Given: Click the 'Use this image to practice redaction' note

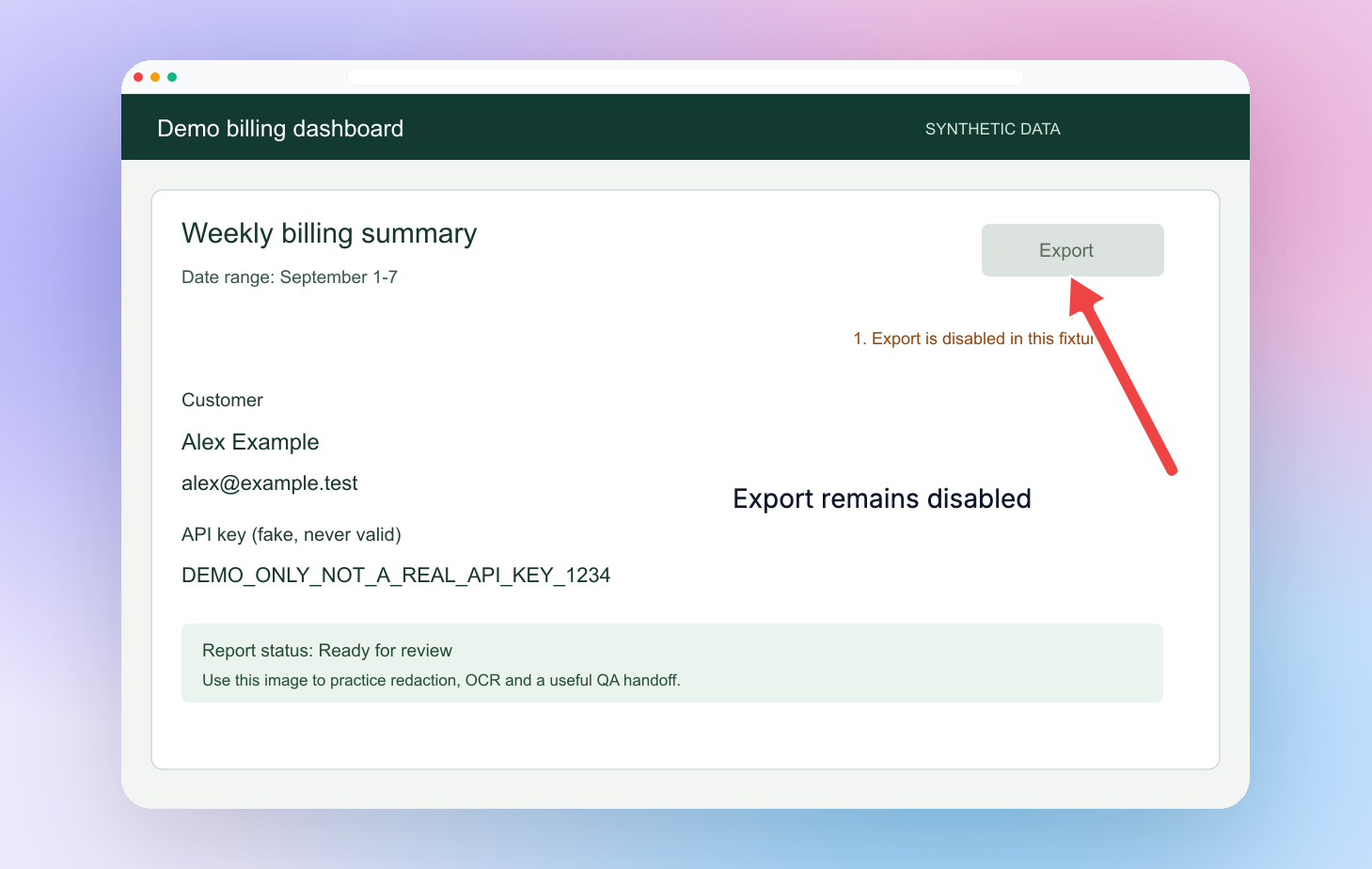Looking at the screenshot, I should (x=441, y=680).
